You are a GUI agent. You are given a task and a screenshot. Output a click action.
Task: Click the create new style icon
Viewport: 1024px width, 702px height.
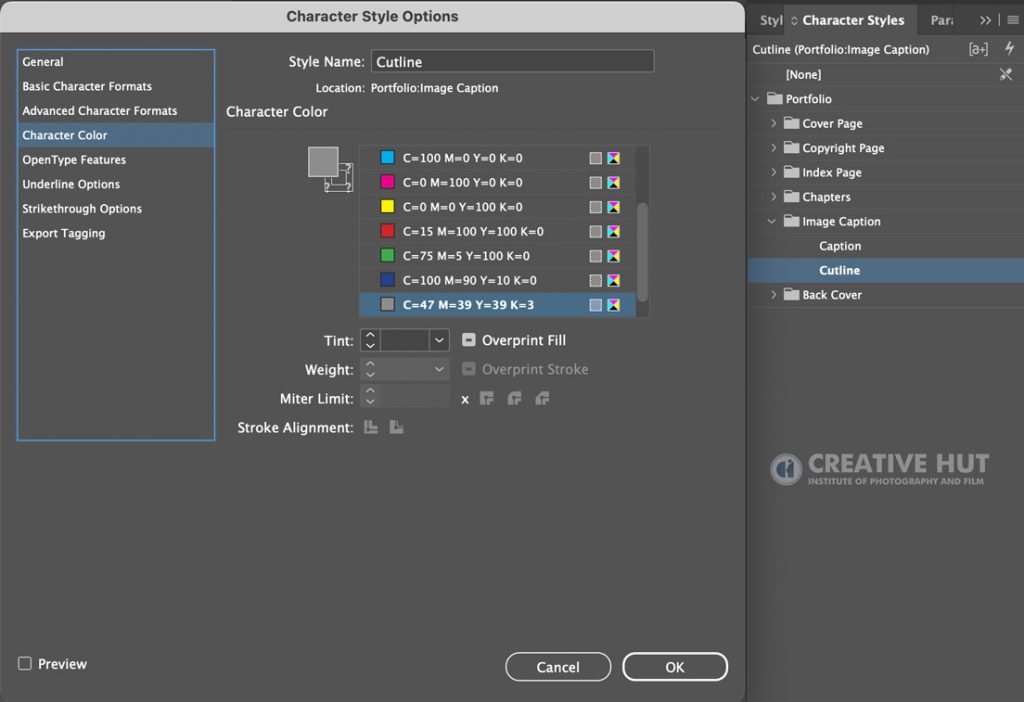(978, 49)
